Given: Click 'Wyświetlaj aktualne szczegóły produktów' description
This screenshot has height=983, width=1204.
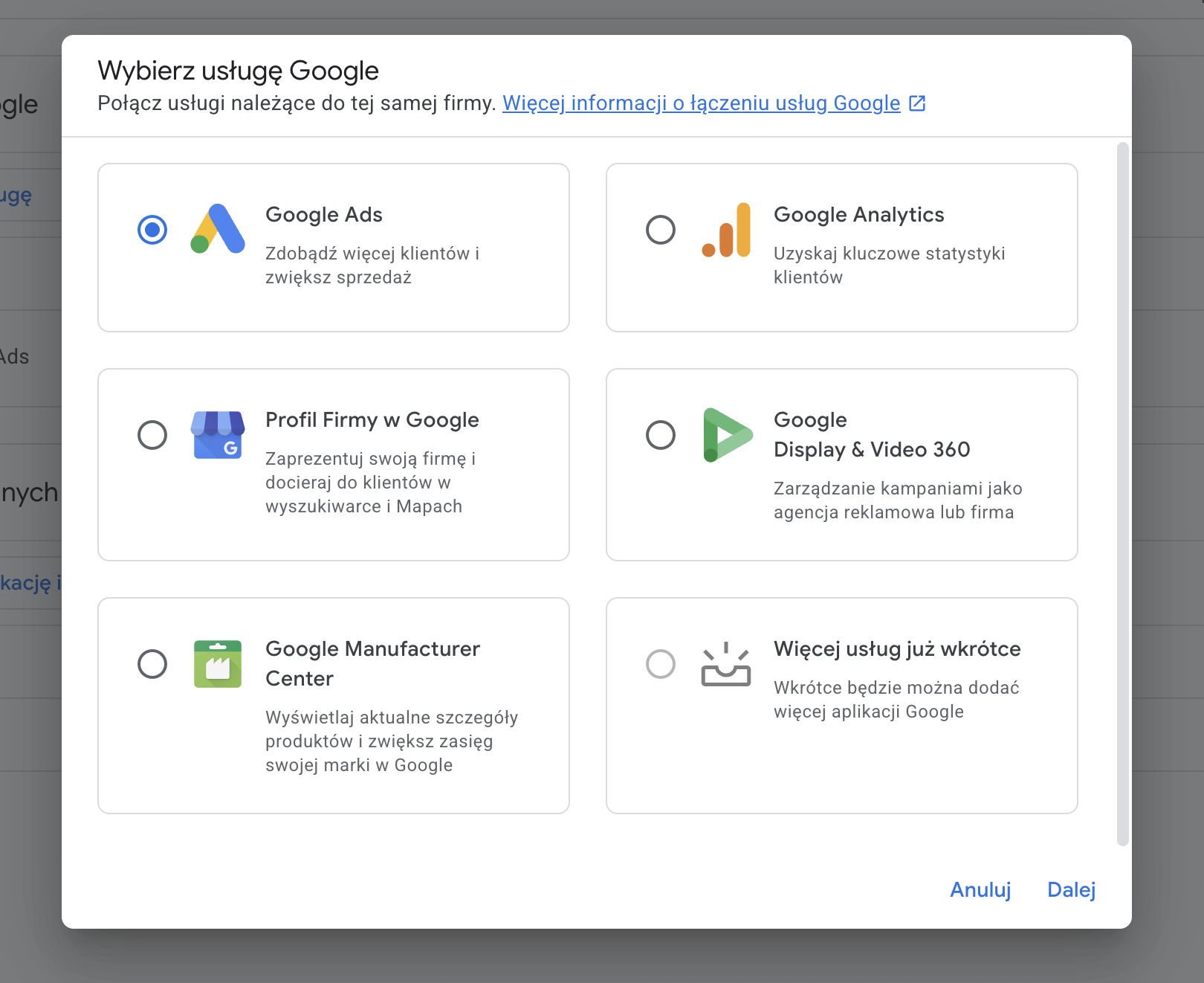Looking at the screenshot, I should pyautogui.click(x=392, y=741).
